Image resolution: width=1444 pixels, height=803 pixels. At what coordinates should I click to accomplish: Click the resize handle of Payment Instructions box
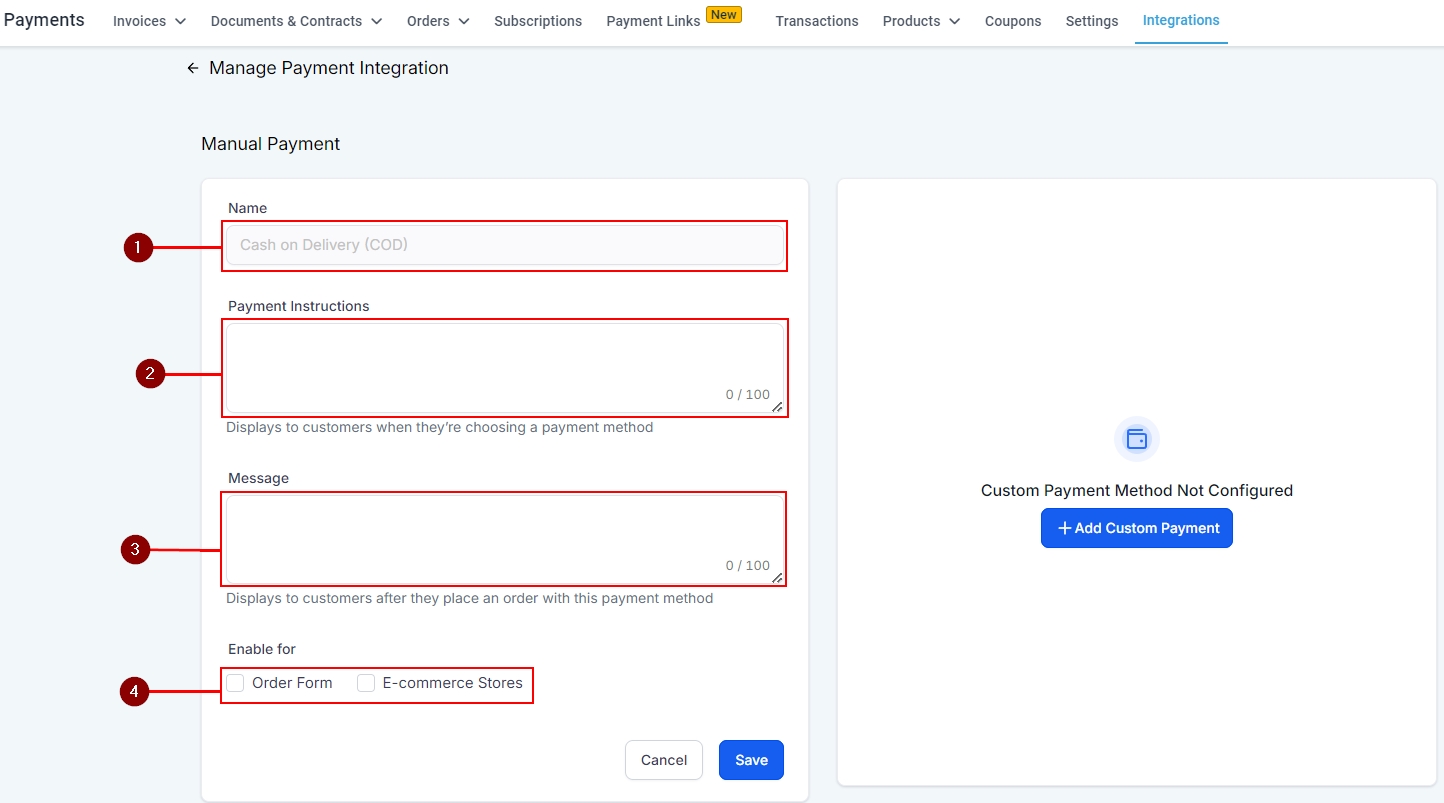(777, 407)
